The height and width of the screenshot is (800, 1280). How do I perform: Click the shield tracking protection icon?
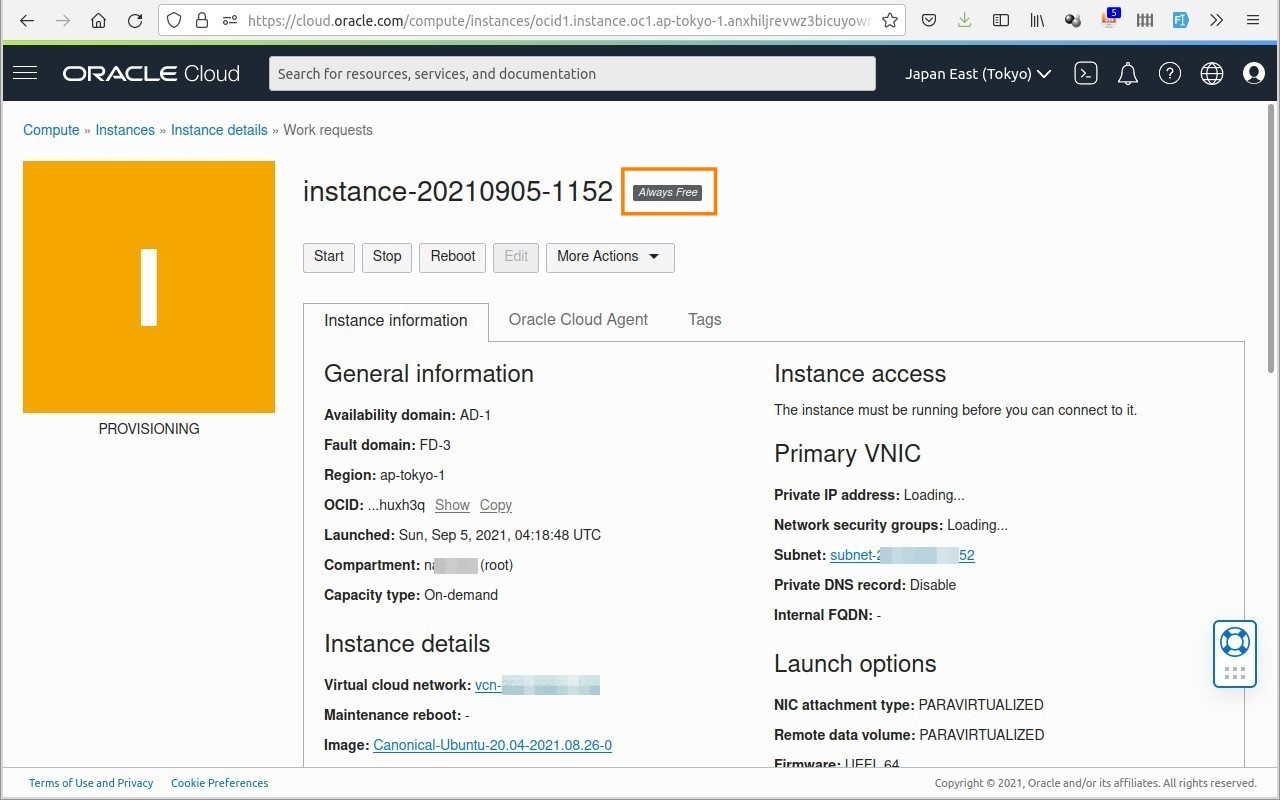coord(174,20)
